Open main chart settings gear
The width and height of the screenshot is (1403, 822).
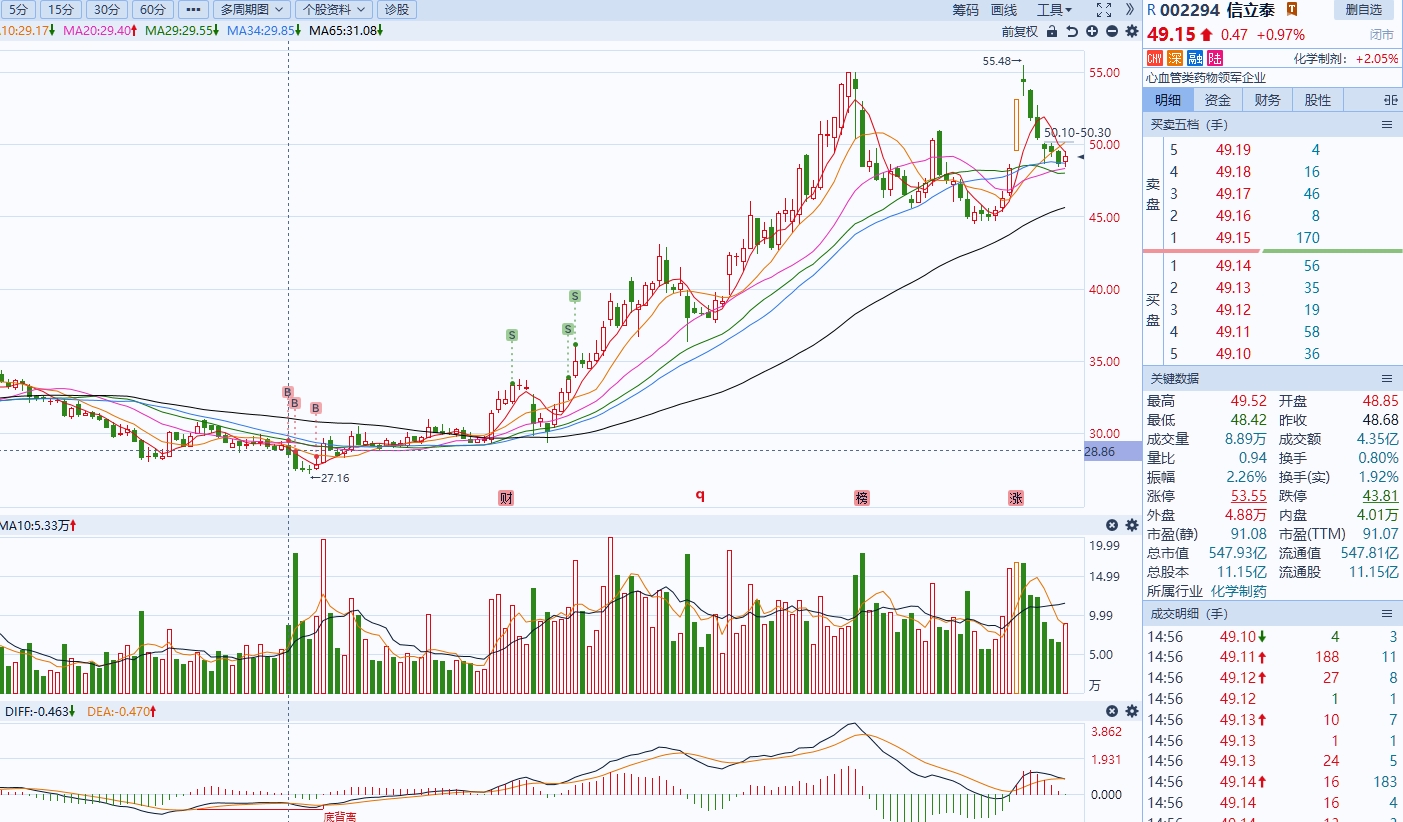(x=1132, y=31)
